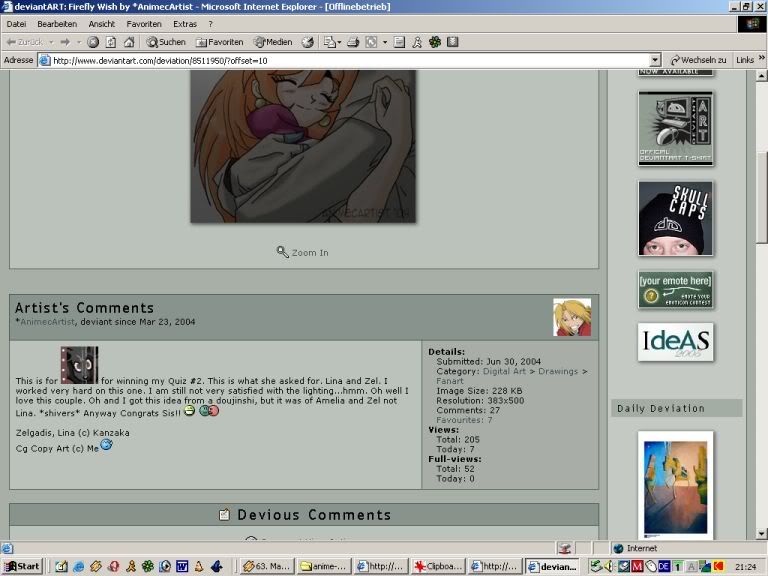This screenshot has width=768, height=576.
Task: Open the Drawings category link
Action: pos(558,371)
